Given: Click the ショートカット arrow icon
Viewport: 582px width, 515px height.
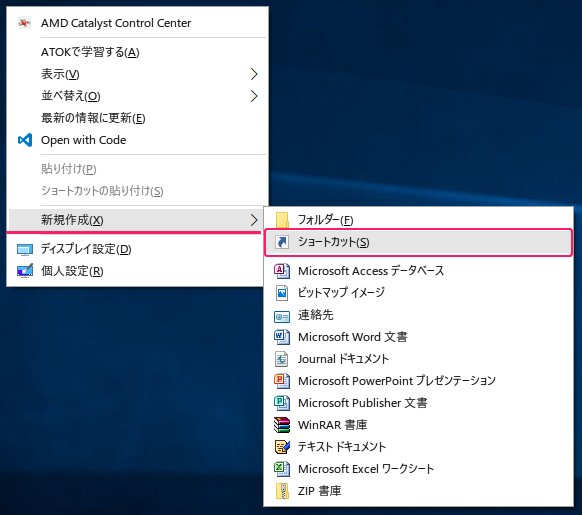Looking at the screenshot, I should 282,242.
